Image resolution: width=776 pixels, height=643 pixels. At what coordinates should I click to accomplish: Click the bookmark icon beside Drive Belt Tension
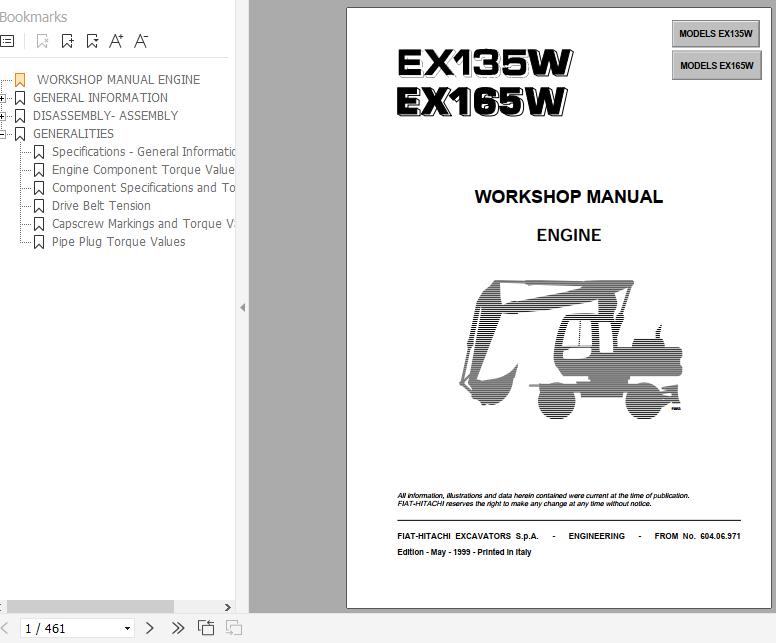click(x=39, y=206)
